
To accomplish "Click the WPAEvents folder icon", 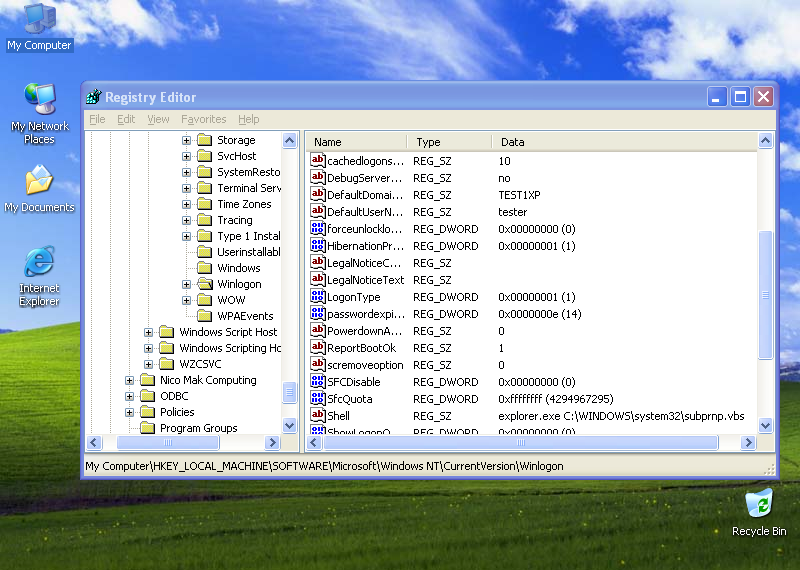I will click(x=205, y=315).
